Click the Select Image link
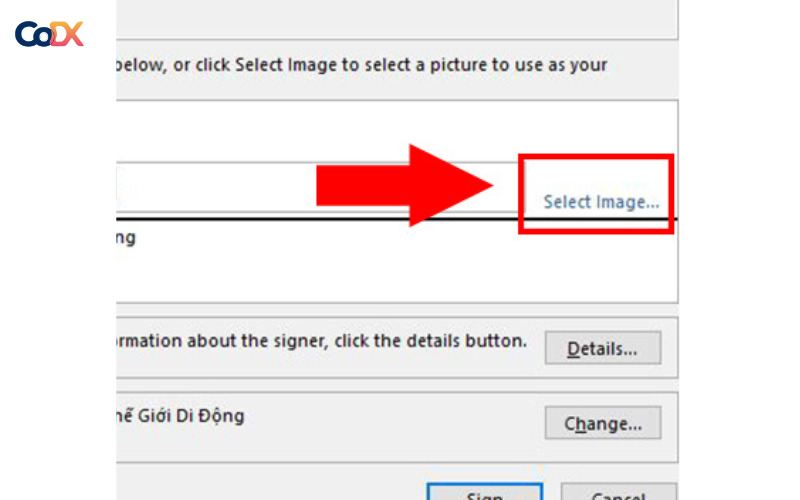Screen dimensions: 800x500 601,202
